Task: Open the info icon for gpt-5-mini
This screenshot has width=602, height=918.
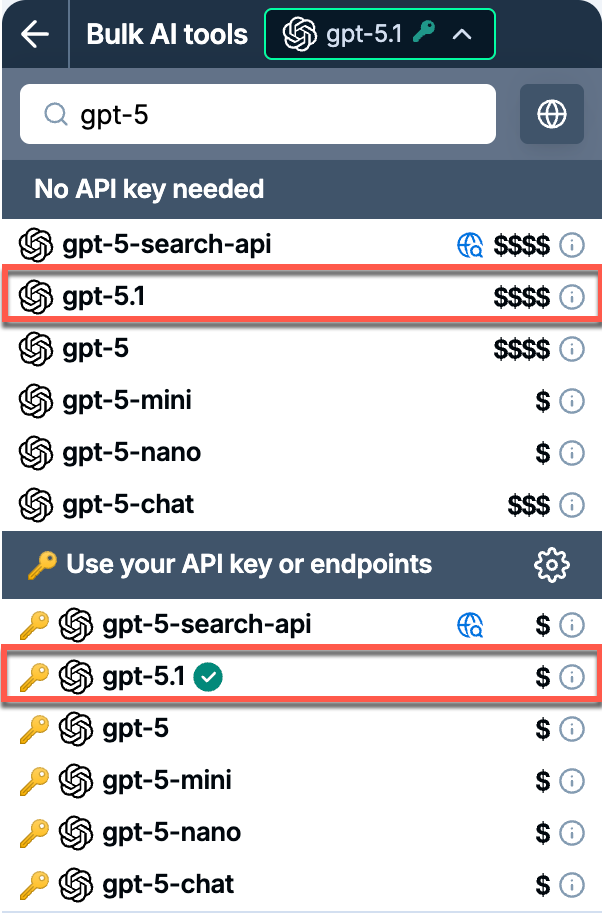Action: (572, 400)
